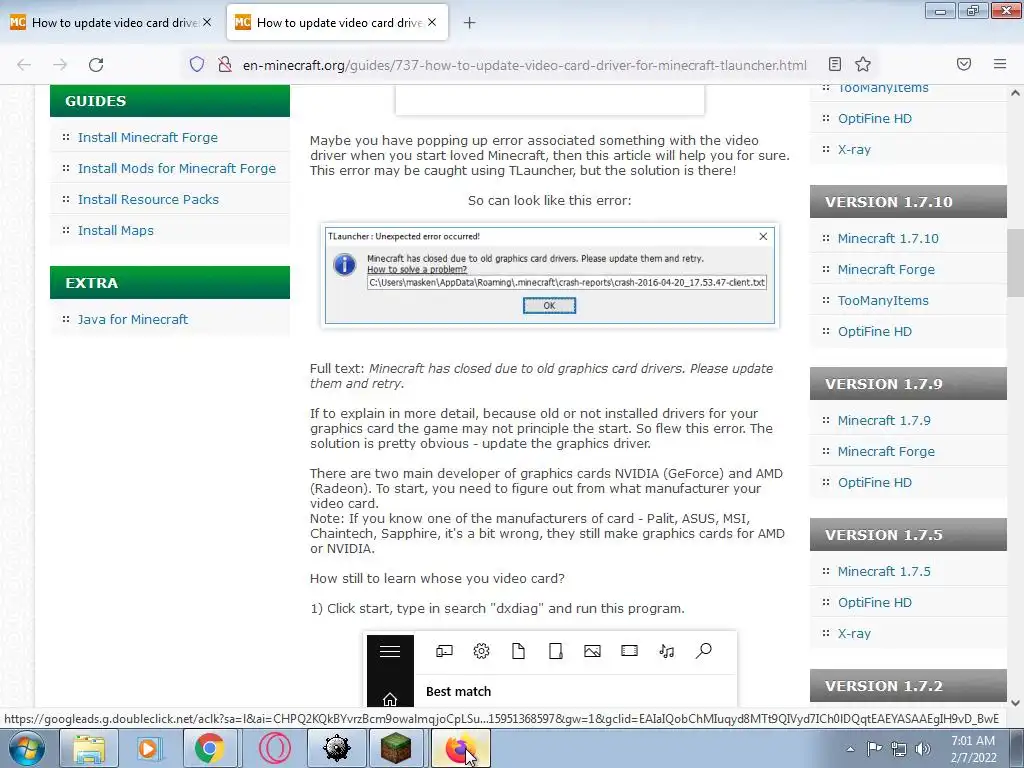This screenshot has width=1024, height=768.
Task: Launch Google Chrome from the taskbar
Action: (209, 748)
